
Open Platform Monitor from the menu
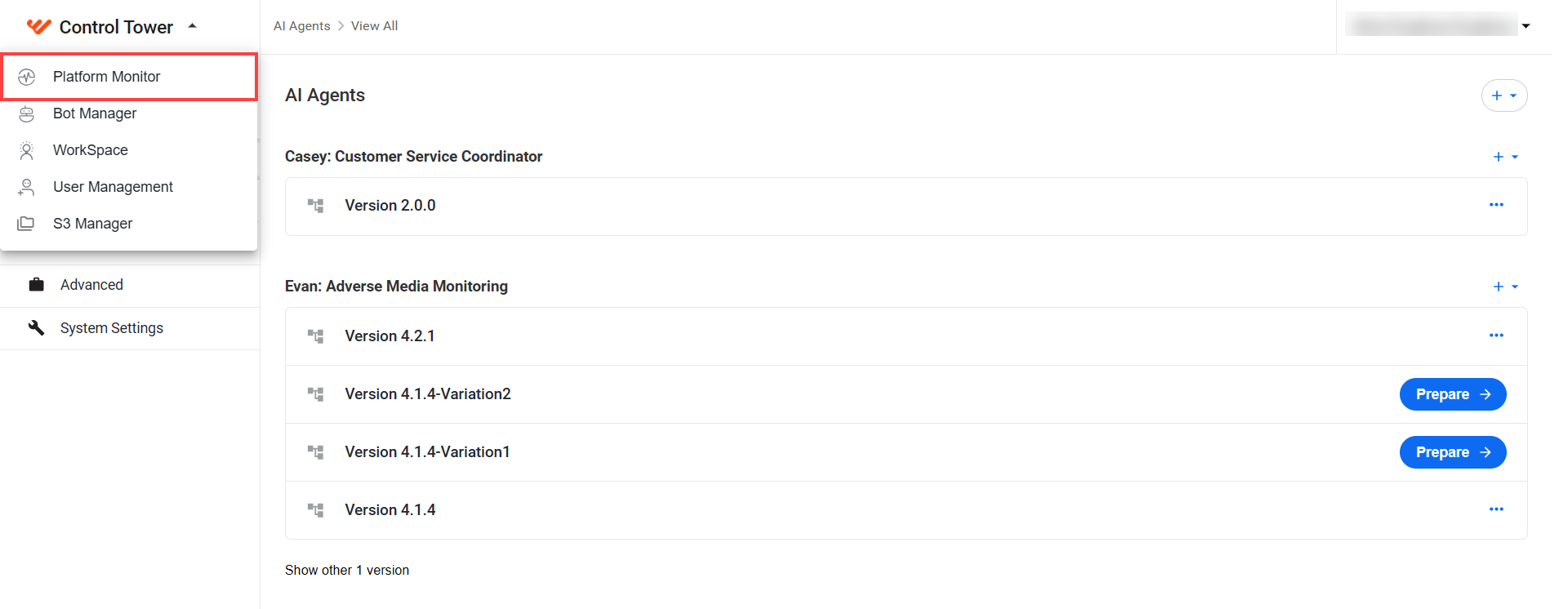pos(129,77)
